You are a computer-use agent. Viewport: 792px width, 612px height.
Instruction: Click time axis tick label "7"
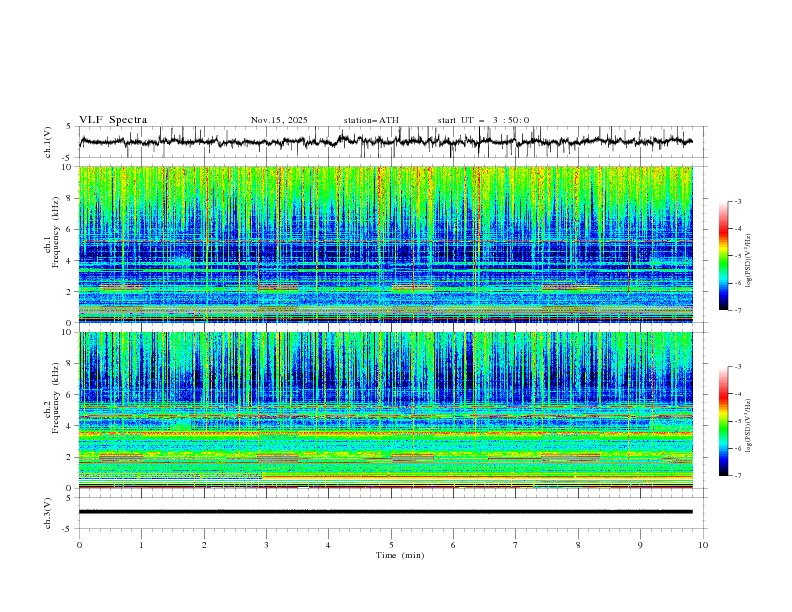pos(516,545)
